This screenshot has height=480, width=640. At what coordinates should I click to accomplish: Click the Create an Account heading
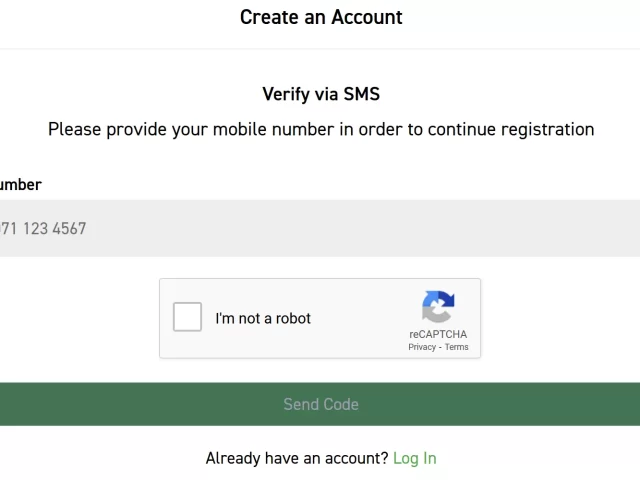(321, 17)
